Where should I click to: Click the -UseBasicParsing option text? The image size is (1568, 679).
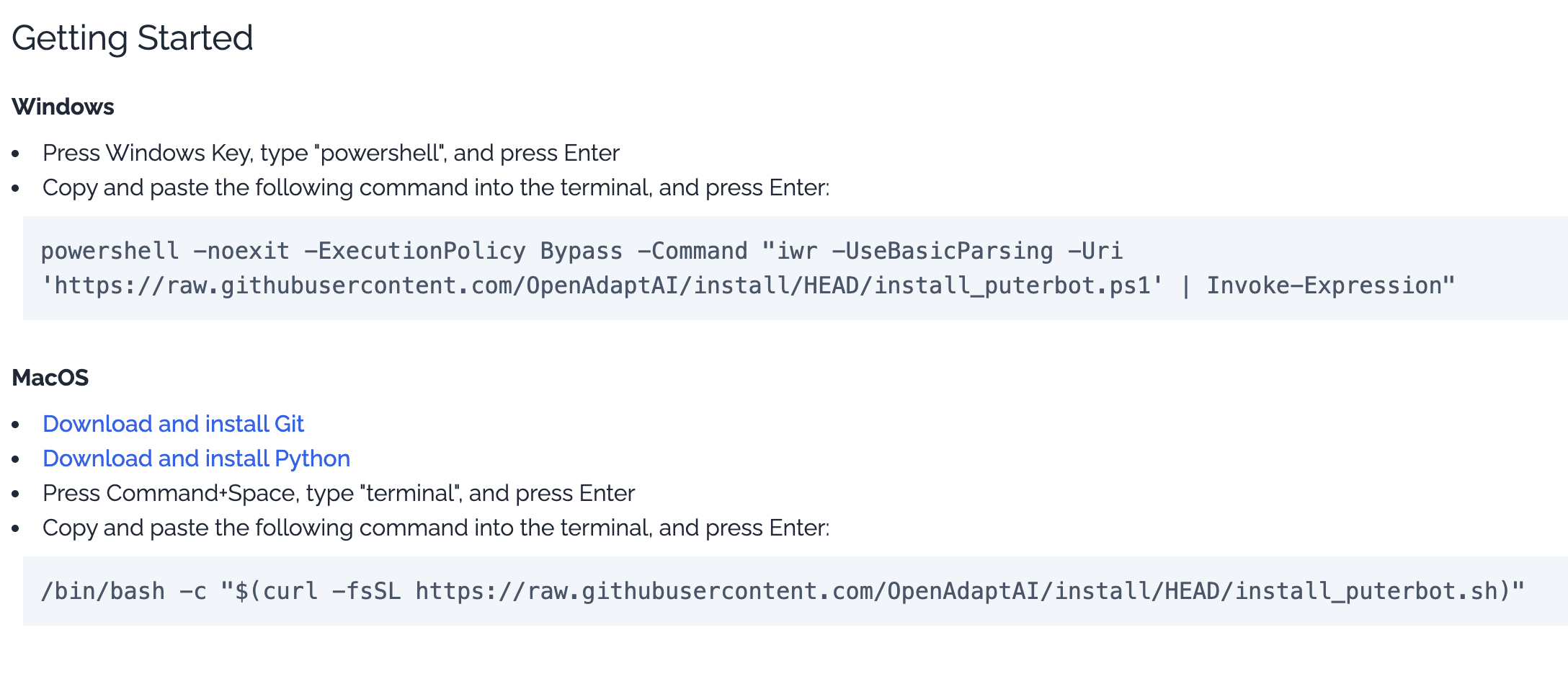pos(942,251)
